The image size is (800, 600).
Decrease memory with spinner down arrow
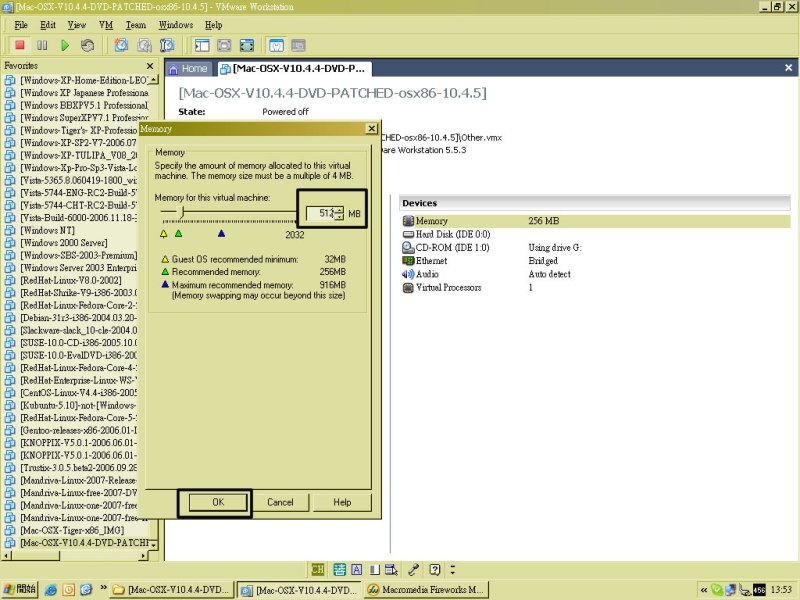click(x=340, y=217)
